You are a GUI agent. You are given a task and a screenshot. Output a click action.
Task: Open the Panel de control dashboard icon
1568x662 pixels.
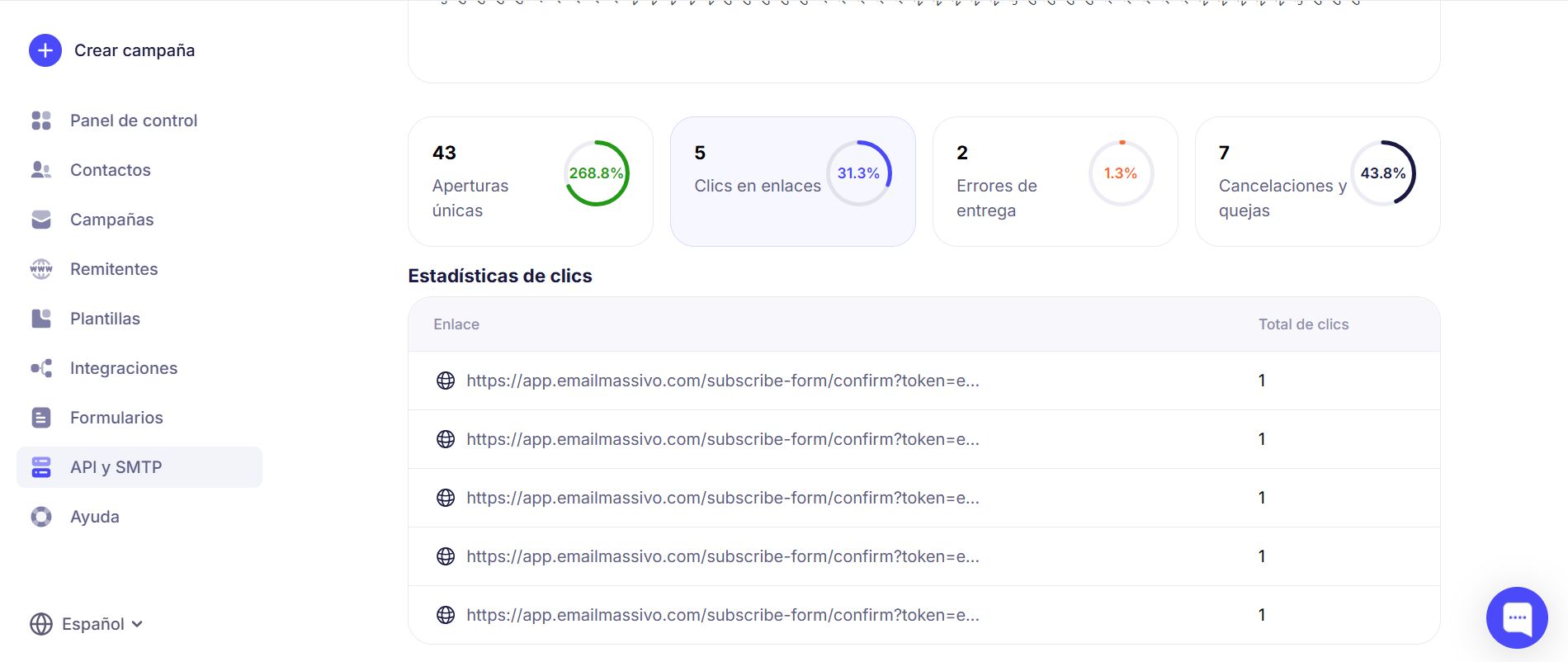click(x=41, y=121)
